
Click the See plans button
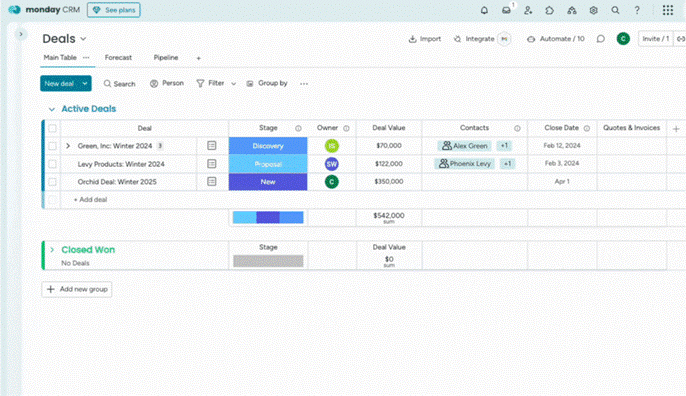click(x=114, y=10)
